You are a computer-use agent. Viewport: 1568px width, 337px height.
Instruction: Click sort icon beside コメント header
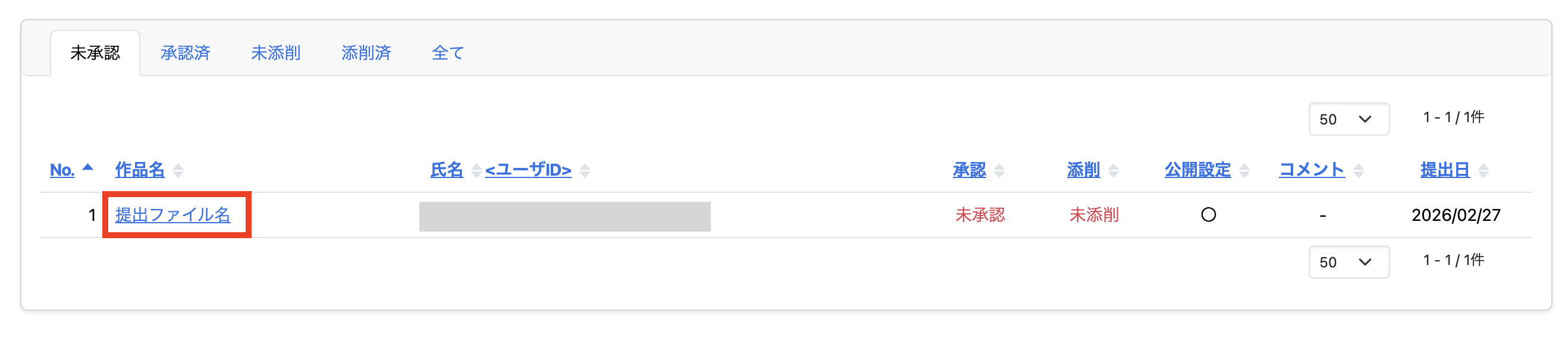1359,171
